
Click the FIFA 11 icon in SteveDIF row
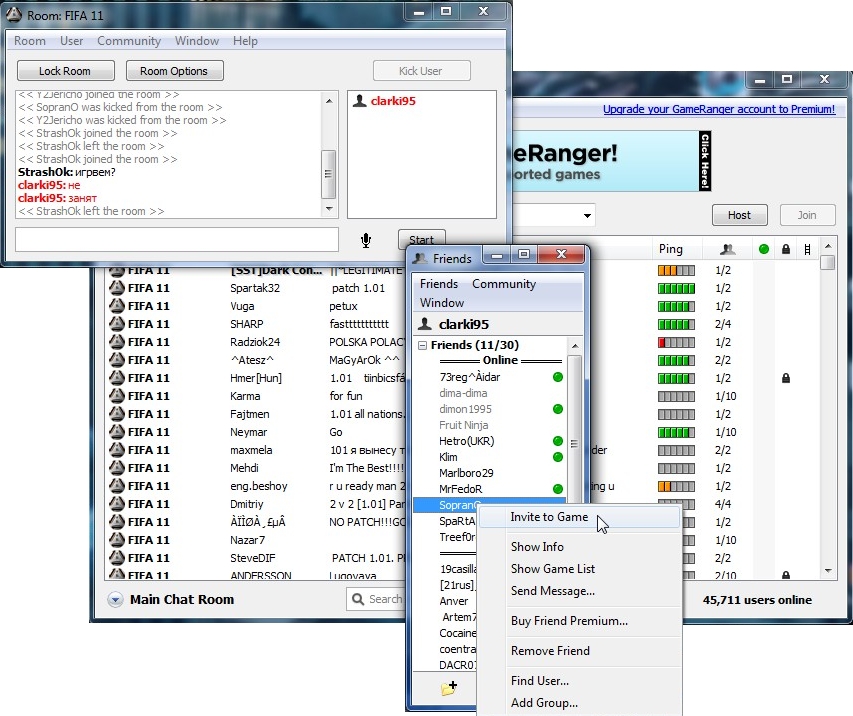(x=116, y=558)
